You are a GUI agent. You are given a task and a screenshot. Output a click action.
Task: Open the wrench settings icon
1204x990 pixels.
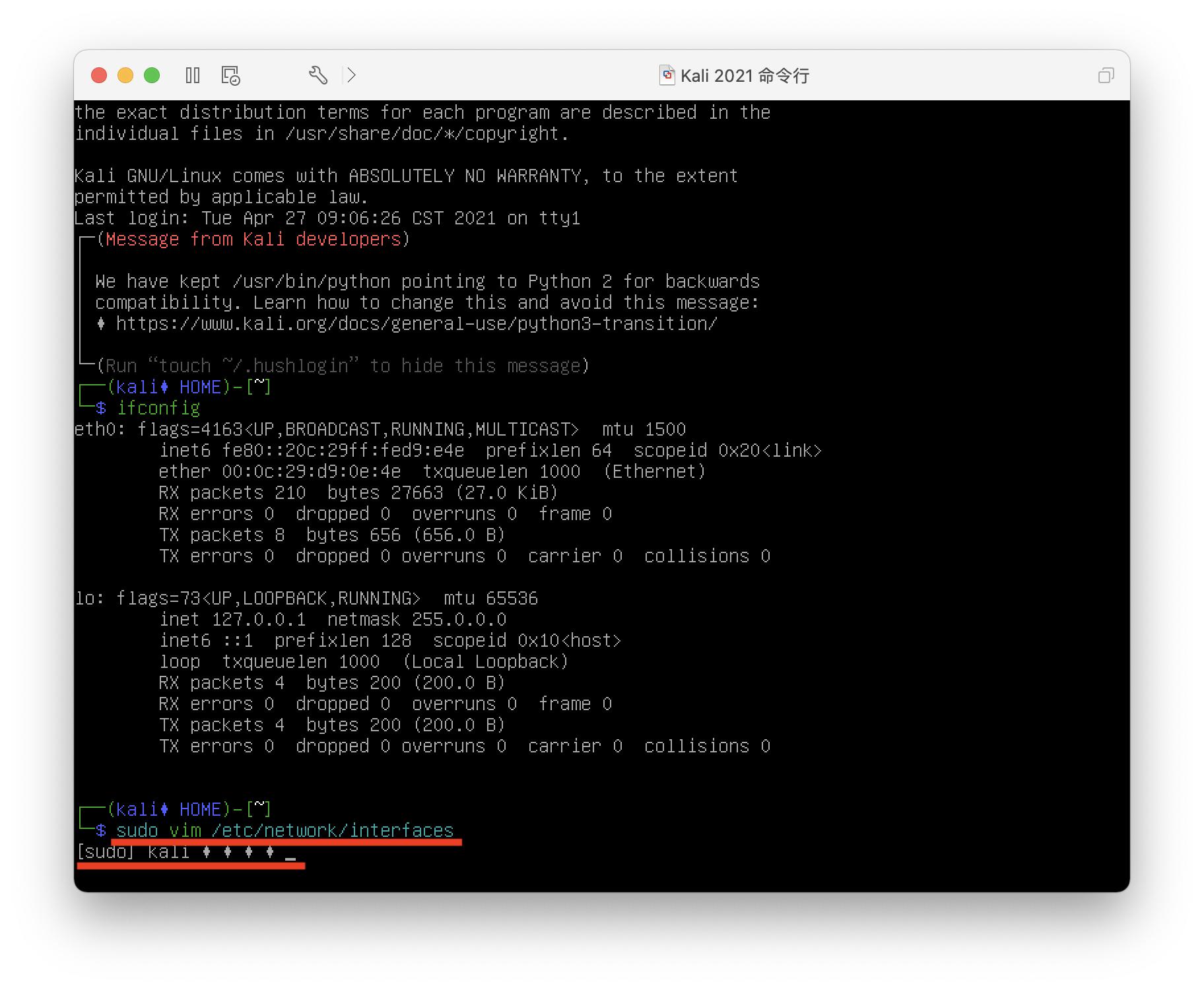tap(318, 75)
